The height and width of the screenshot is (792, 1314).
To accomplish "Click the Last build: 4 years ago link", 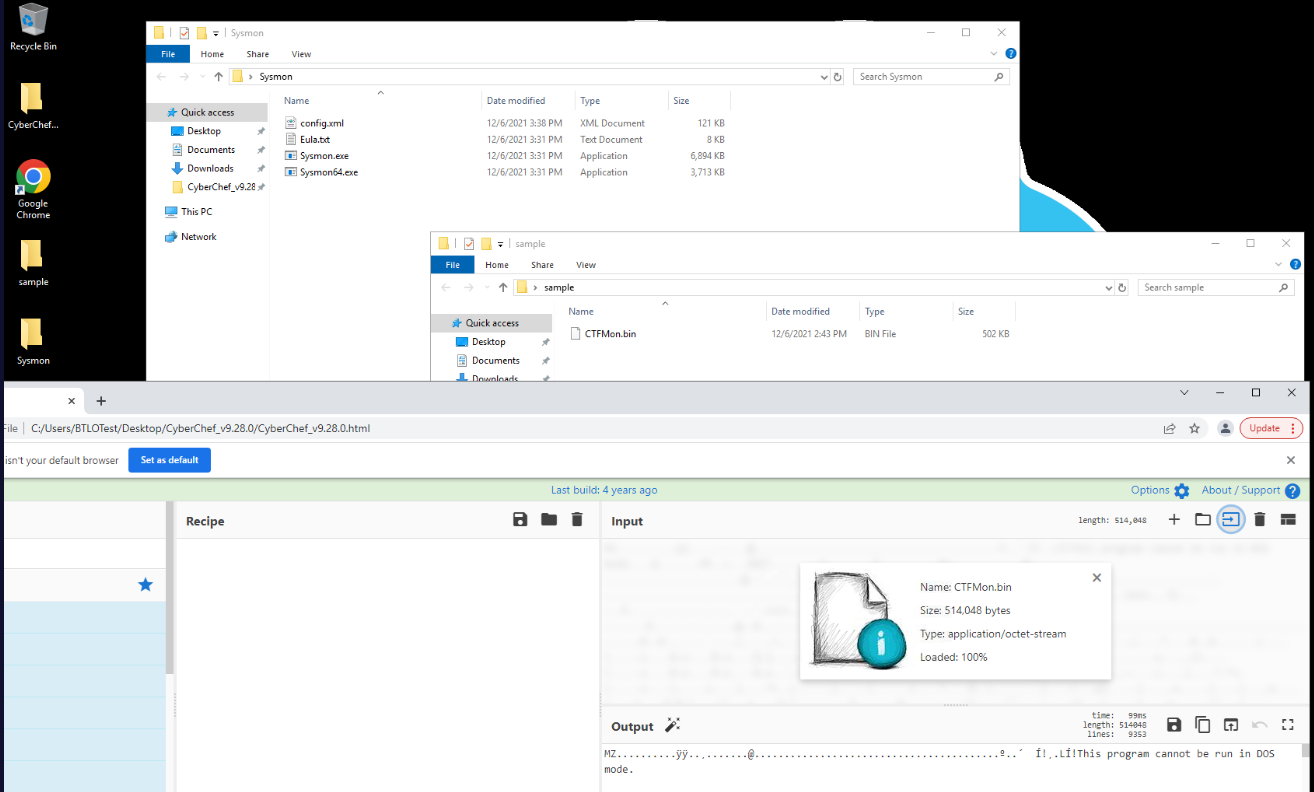I will coord(604,490).
